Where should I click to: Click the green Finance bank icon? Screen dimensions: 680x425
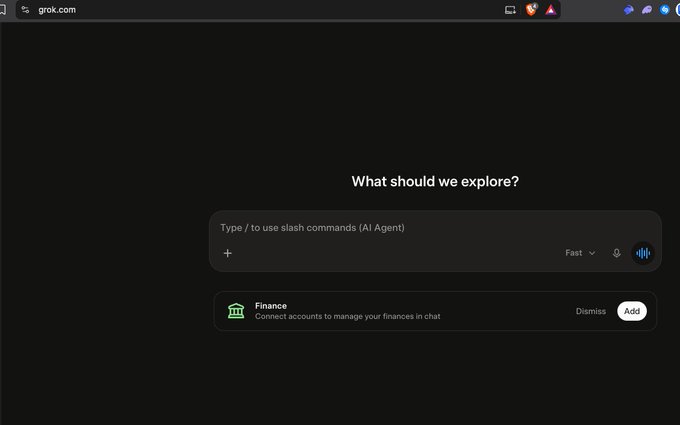[236, 311]
